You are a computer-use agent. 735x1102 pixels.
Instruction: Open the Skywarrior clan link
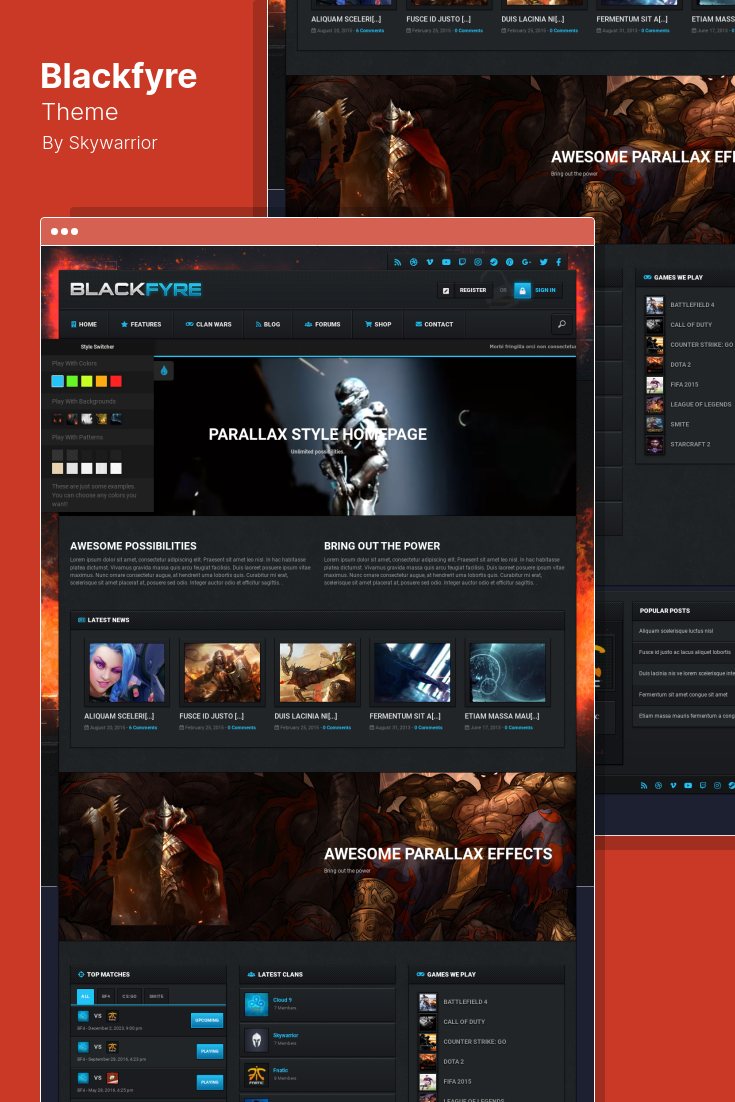[285, 1035]
